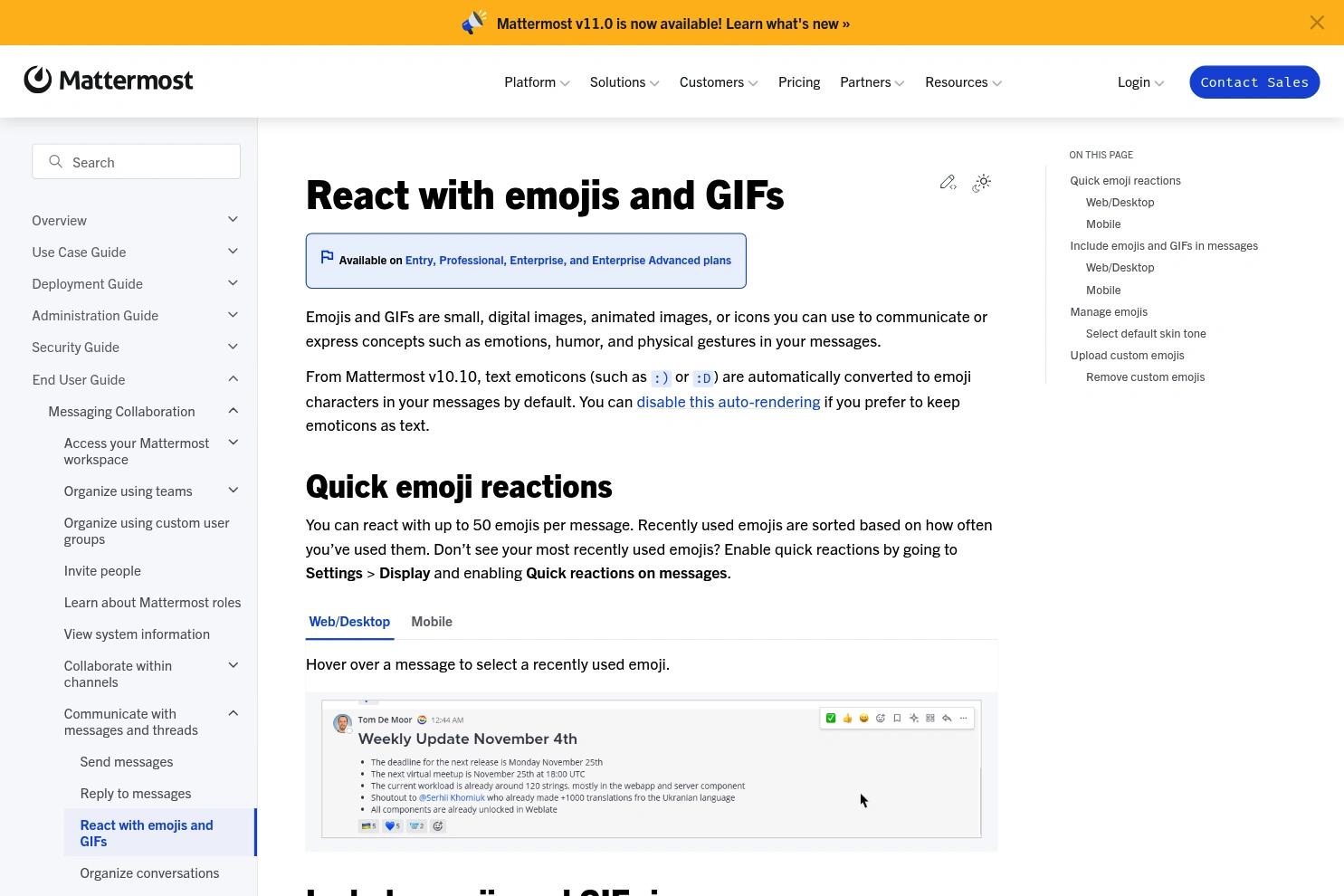Click the Quick emoji reactions heading
Screen dimensions: 1344x896
pos(459,487)
